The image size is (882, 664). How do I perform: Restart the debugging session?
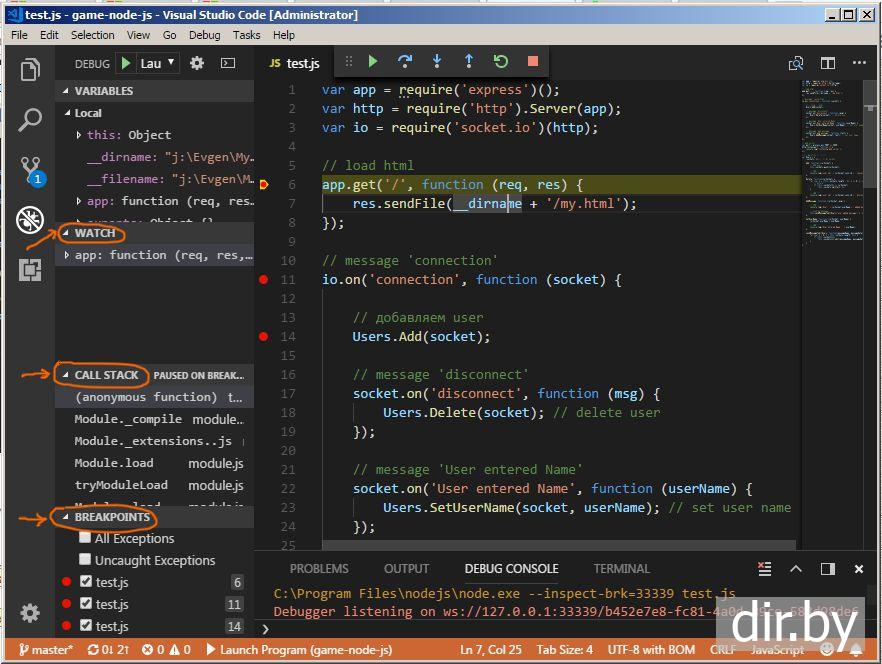click(501, 62)
